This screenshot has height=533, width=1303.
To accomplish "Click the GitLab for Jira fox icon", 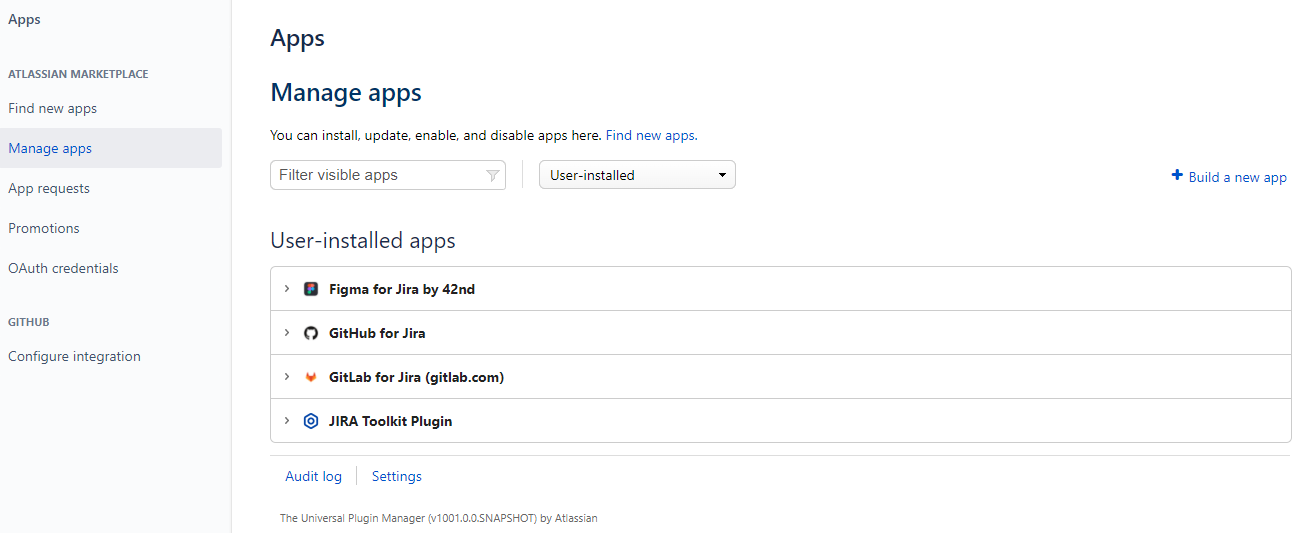I will click(311, 377).
